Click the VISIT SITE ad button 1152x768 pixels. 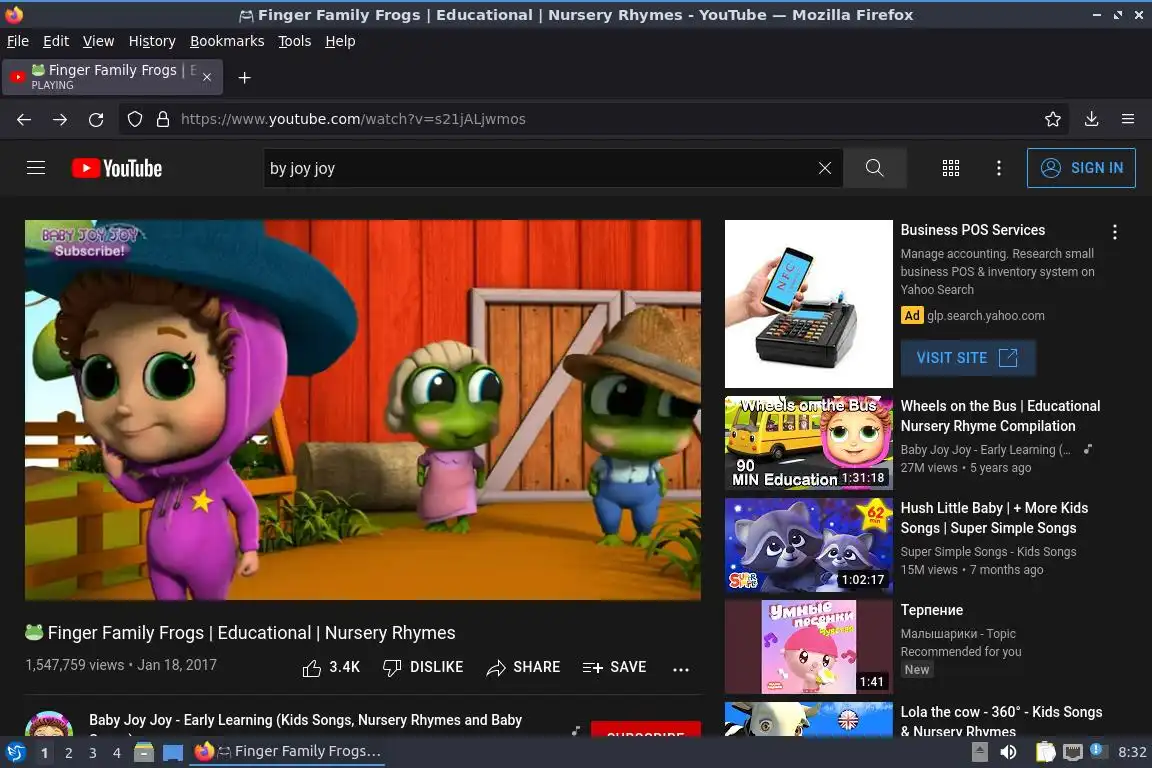click(x=968, y=358)
